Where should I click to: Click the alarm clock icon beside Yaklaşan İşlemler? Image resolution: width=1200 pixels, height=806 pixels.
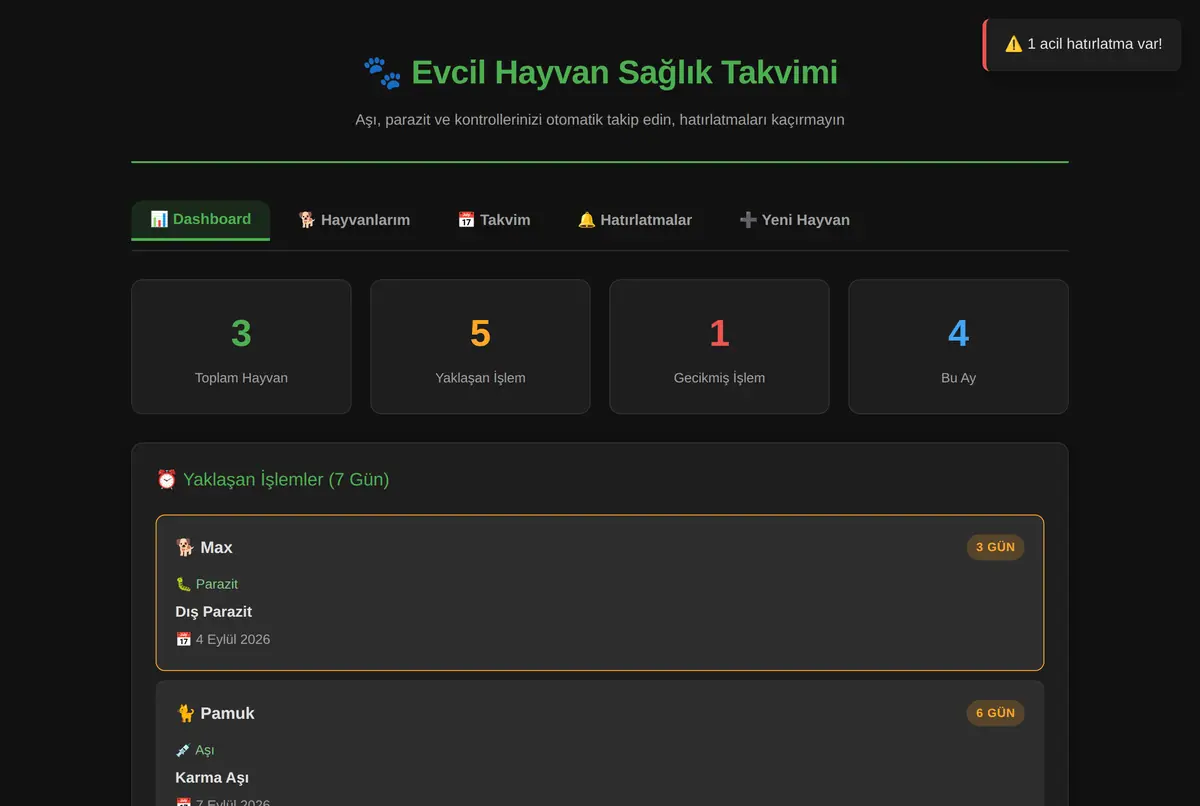click(167, 480)
